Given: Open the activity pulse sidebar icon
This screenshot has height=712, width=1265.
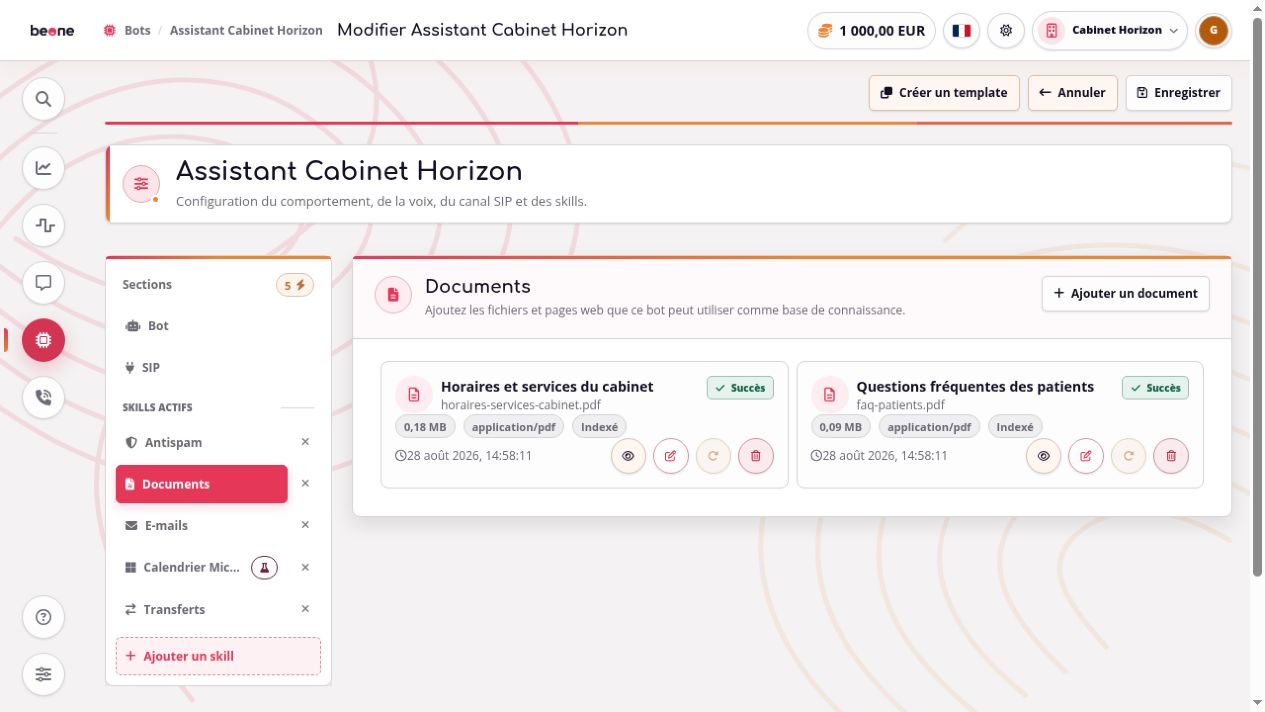Looking at the screenshot, I should click(x=43, y=225).
